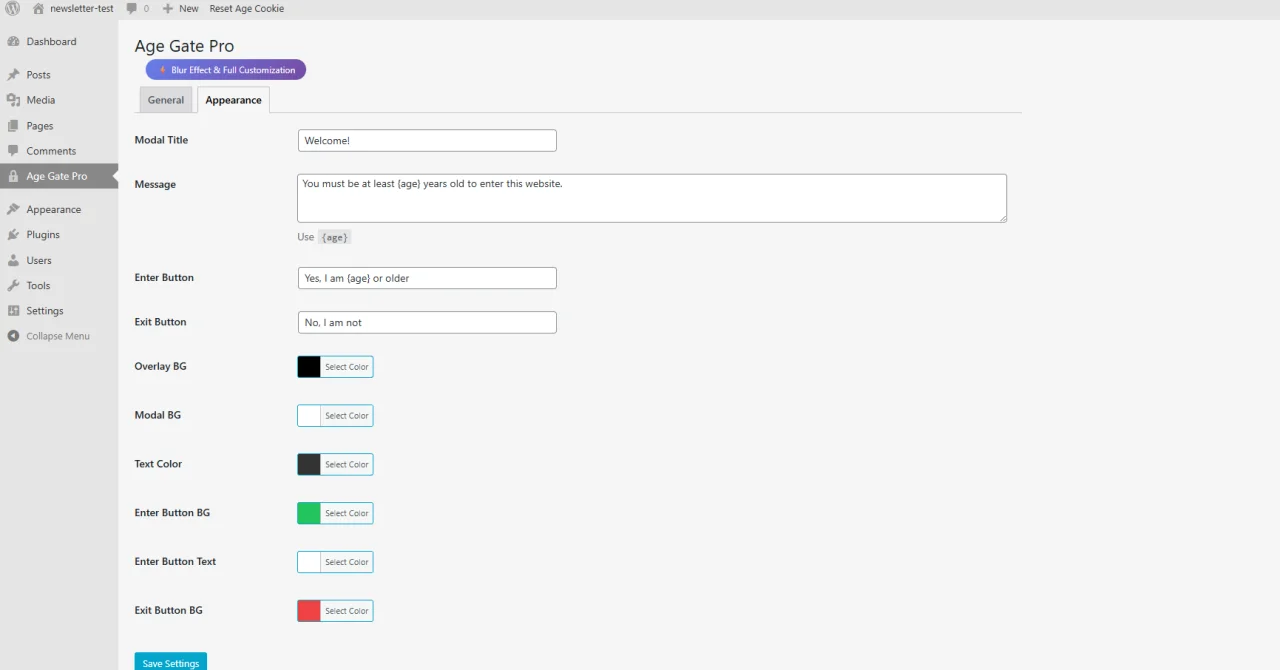Screen dimensions: 1280x670
Task: Open Select Color for Overlay BG
Action: coord(347,367)
